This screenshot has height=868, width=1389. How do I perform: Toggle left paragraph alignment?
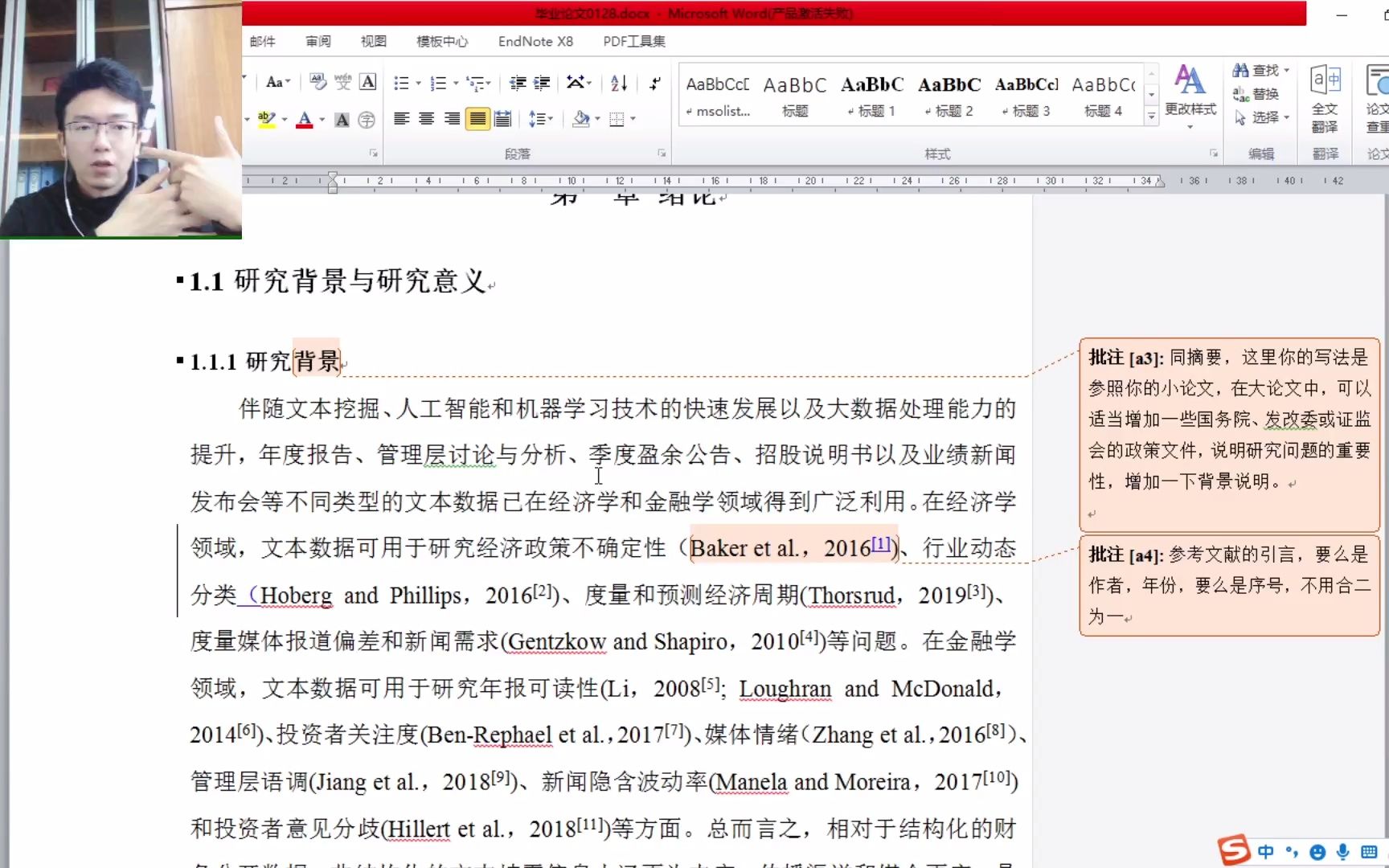tap(403, 118)
